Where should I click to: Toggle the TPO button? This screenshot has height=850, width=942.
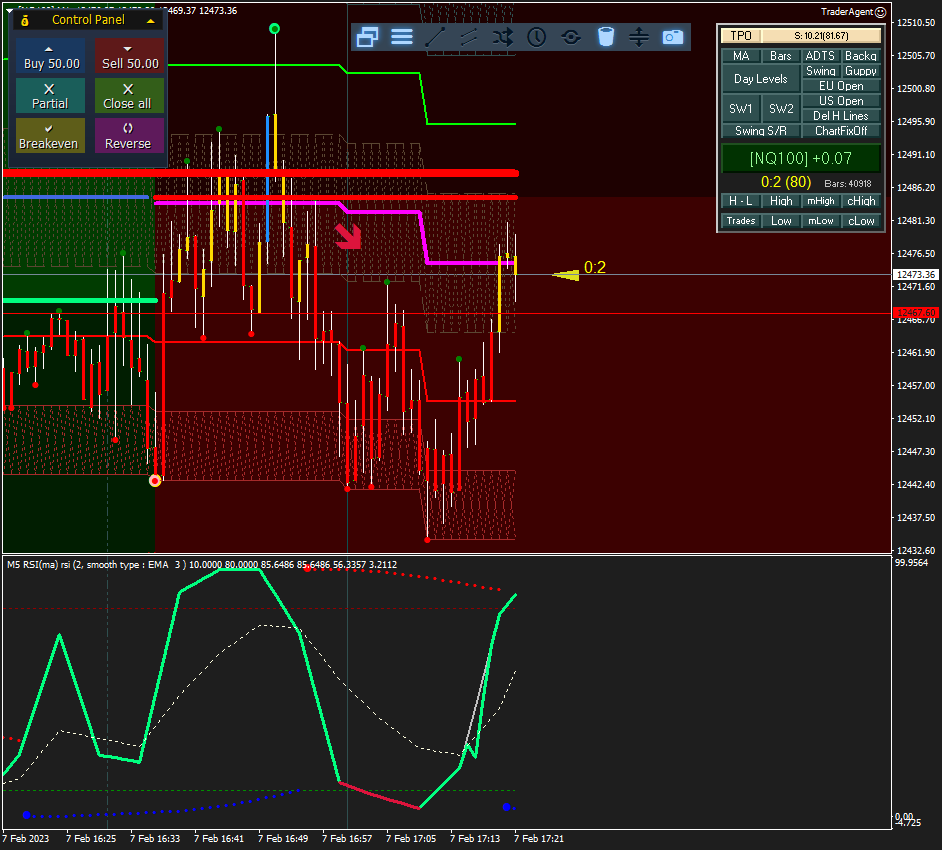741,35
